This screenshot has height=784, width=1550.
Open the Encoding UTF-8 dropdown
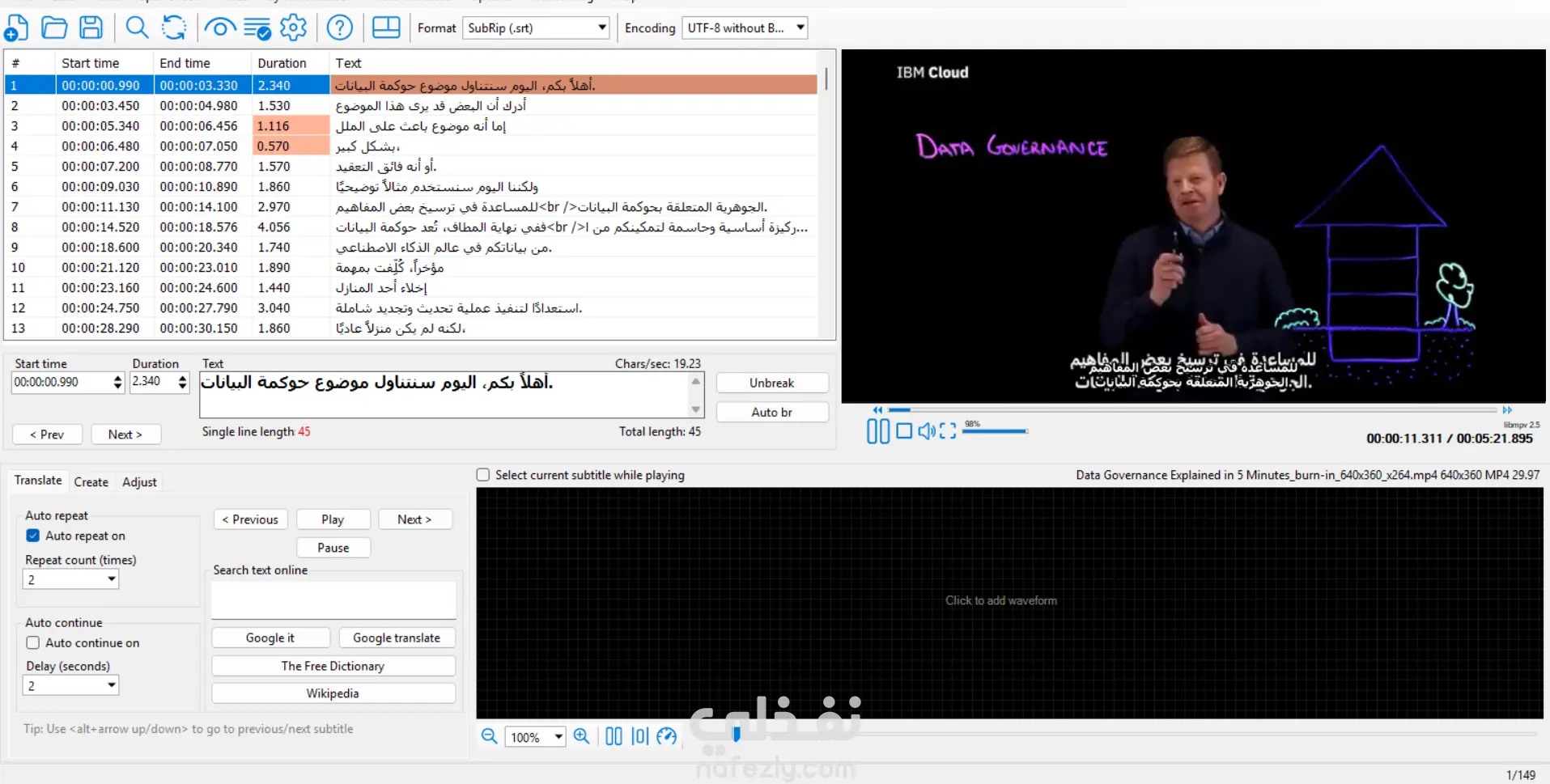[x=745, y=28]
